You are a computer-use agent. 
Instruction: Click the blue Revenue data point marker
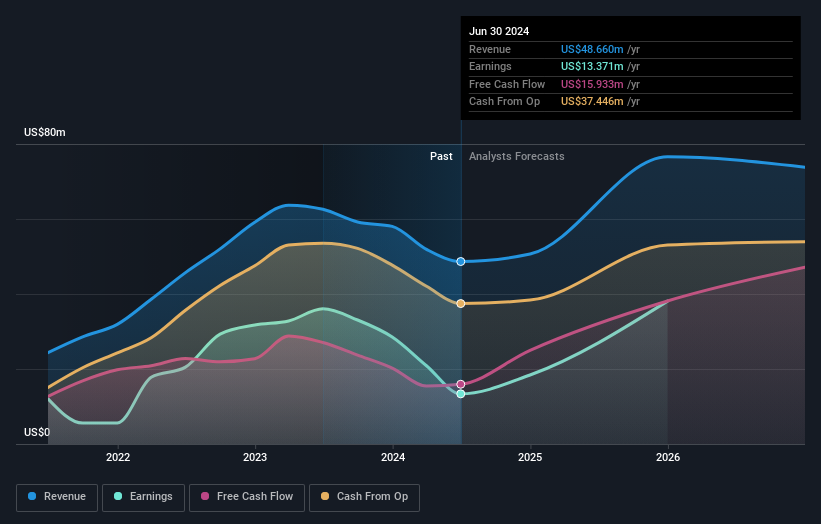coord(461,262)
